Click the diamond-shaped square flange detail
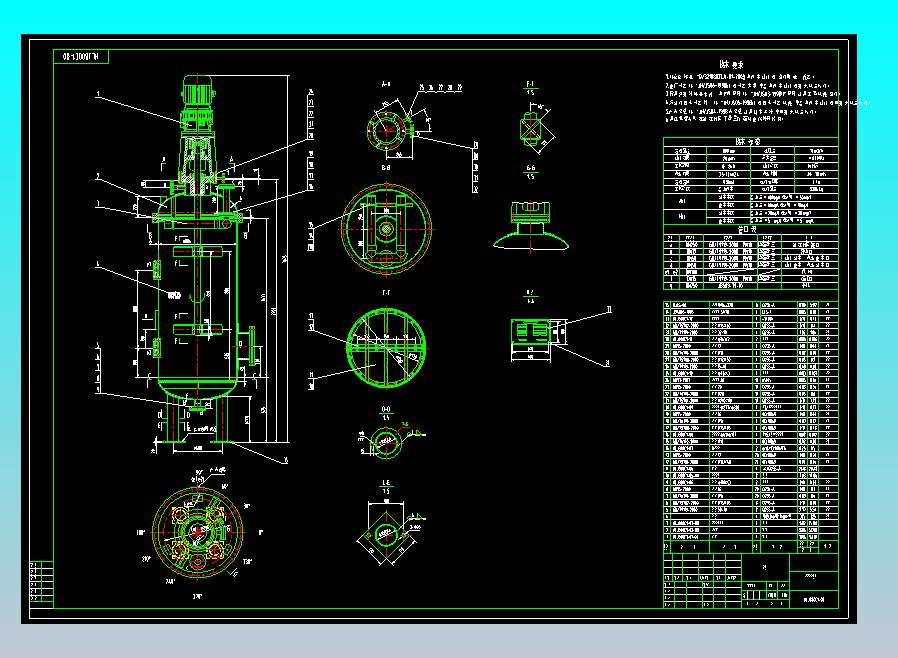The width and height of the screenshot is (898, 658). point(387,534)
